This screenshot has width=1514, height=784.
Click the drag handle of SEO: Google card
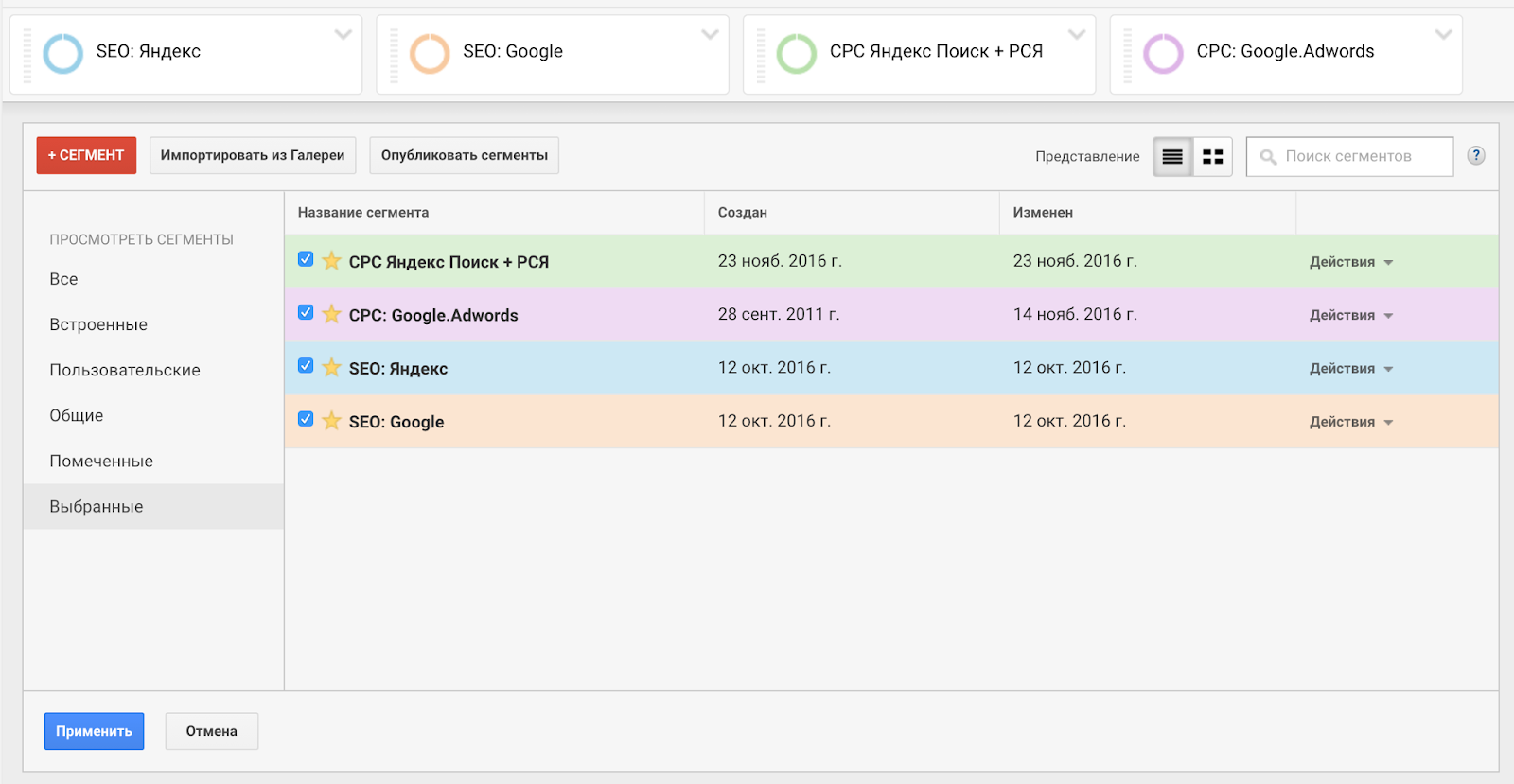click(x=394, y=55)
